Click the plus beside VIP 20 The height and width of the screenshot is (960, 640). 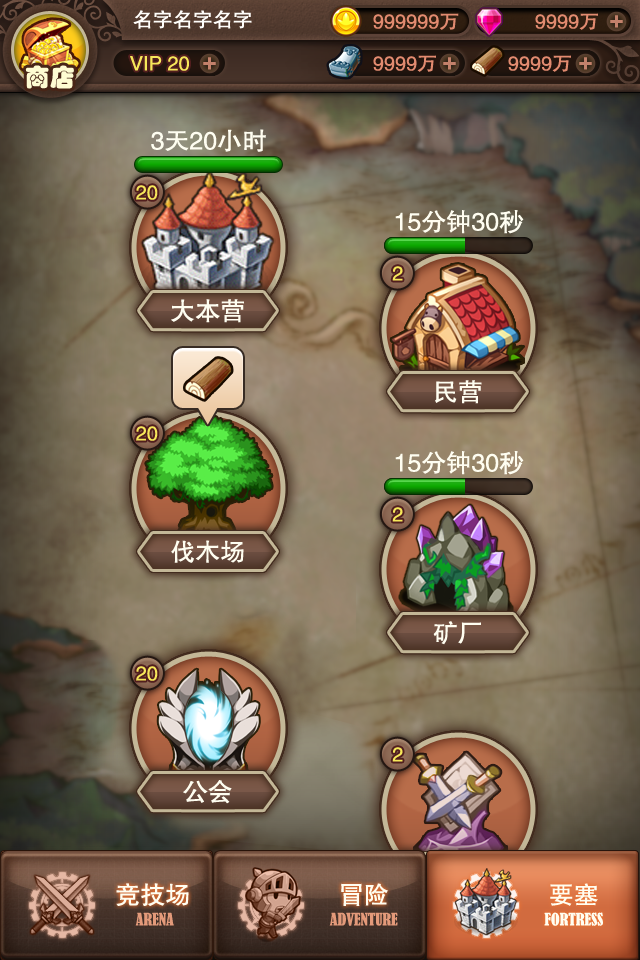209,64
